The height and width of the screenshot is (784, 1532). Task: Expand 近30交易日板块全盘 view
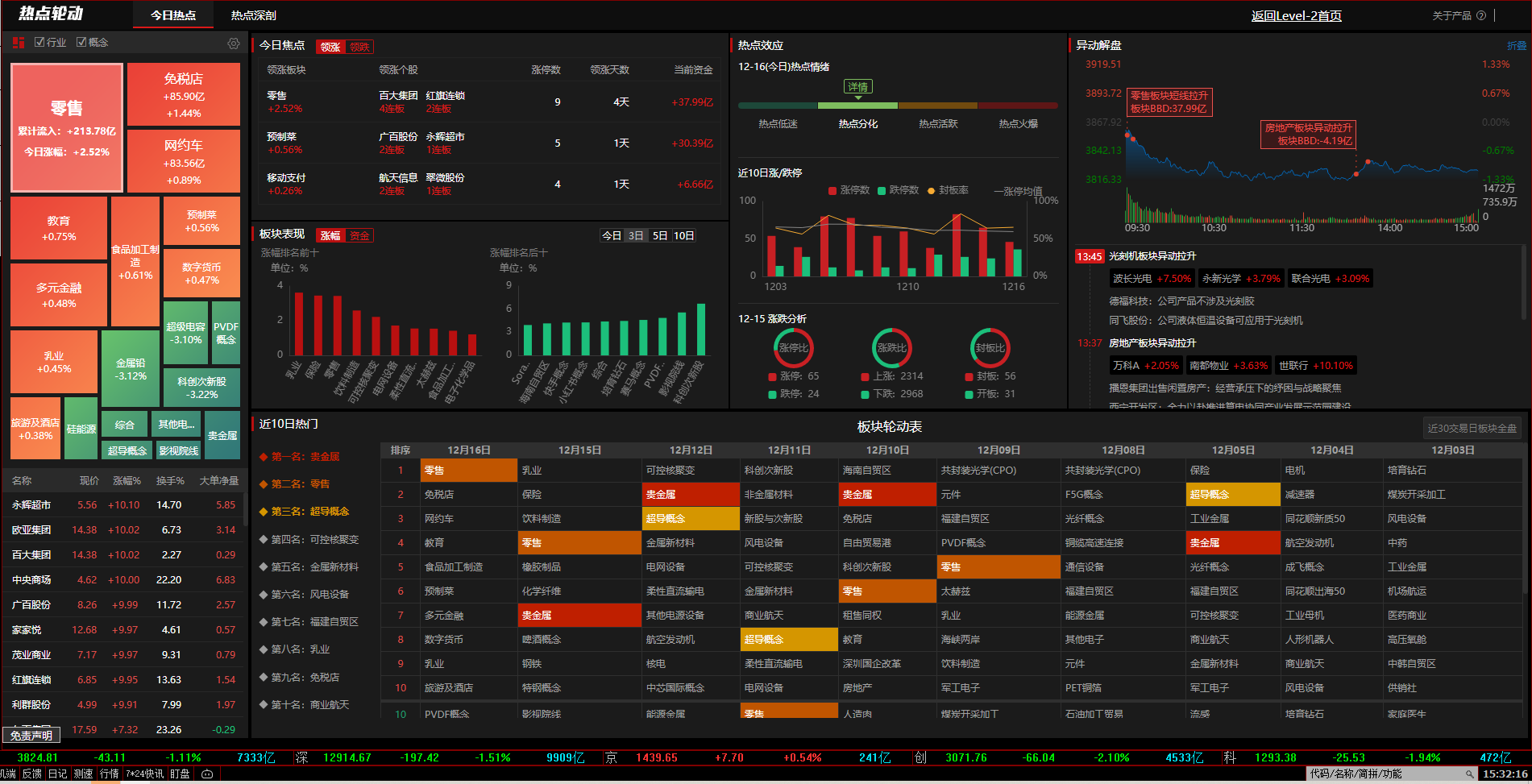point(1472,429)
